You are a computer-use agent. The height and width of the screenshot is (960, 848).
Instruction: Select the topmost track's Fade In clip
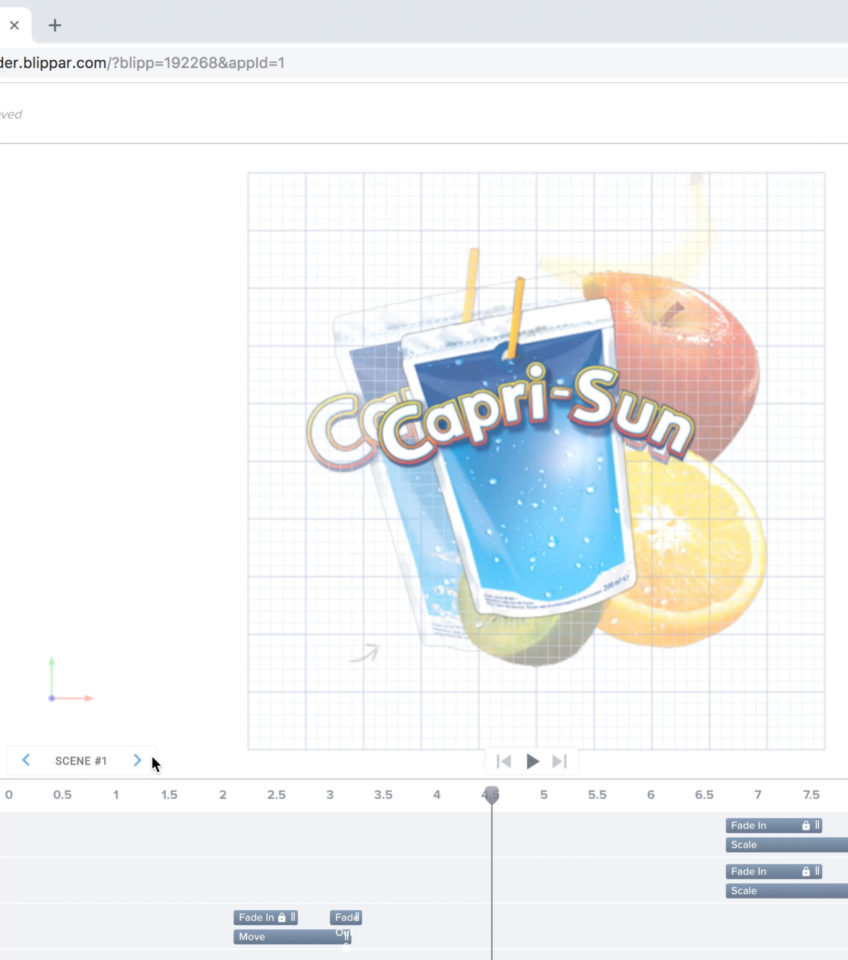773,825
